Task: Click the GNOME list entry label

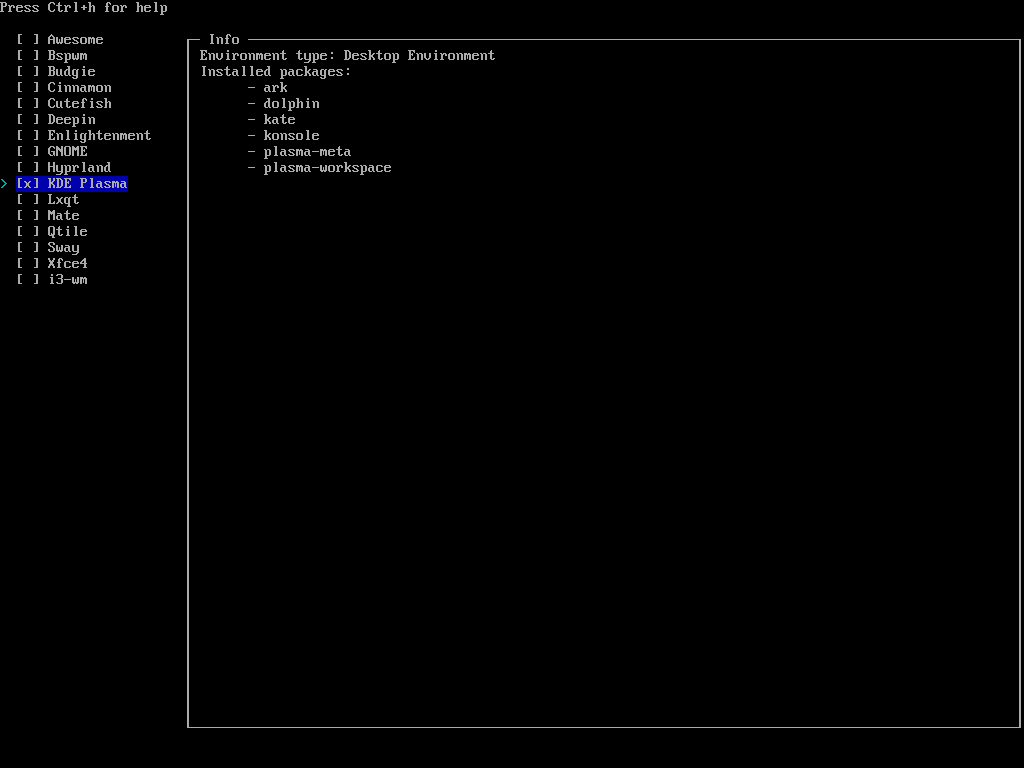Action: 67,152
